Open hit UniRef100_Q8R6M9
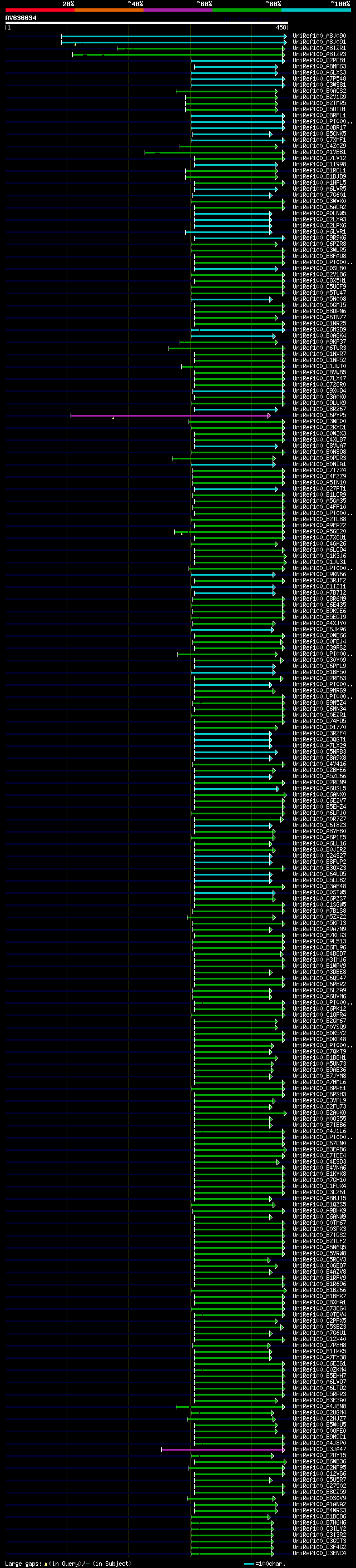The height and width of the screenshot is (1568, 356). tap(319, 598)
